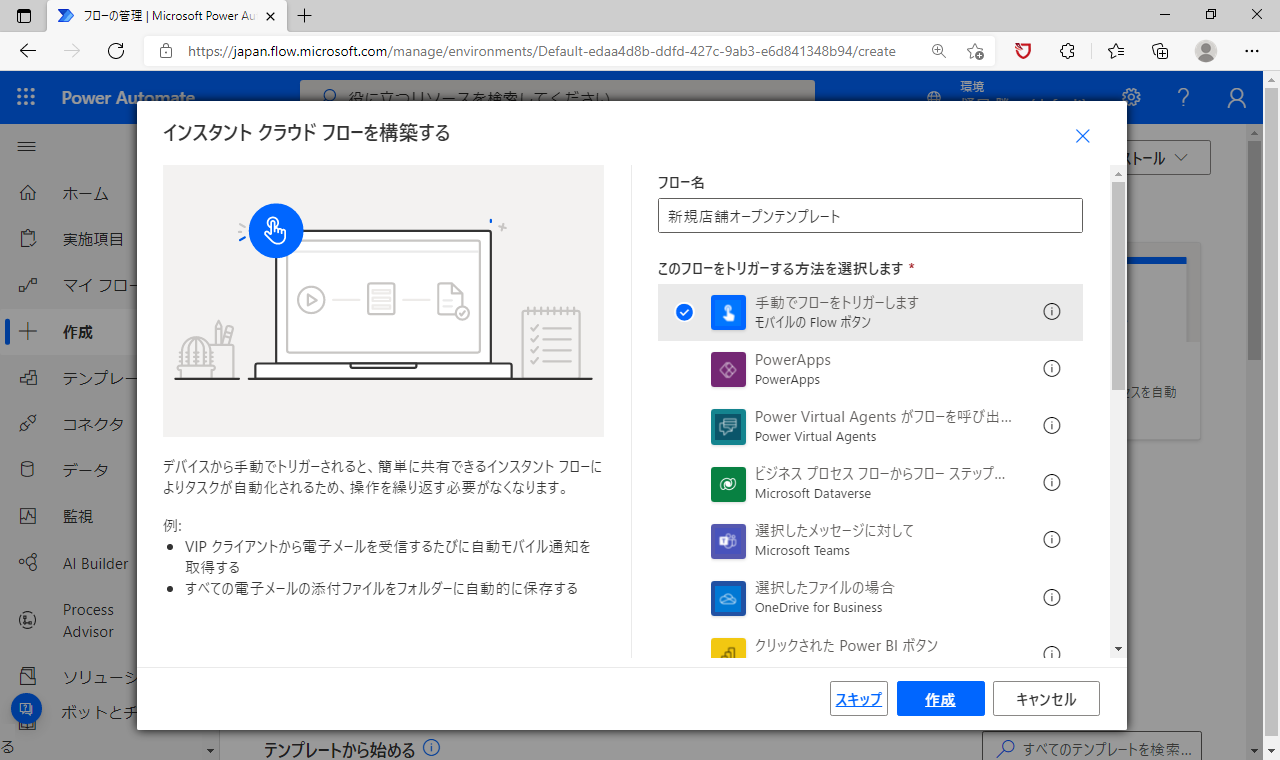Image resolution: width=1280 pixels, height=760 pixels.
Task: Open browser collections icon
Action: [x=1161, y=51]
